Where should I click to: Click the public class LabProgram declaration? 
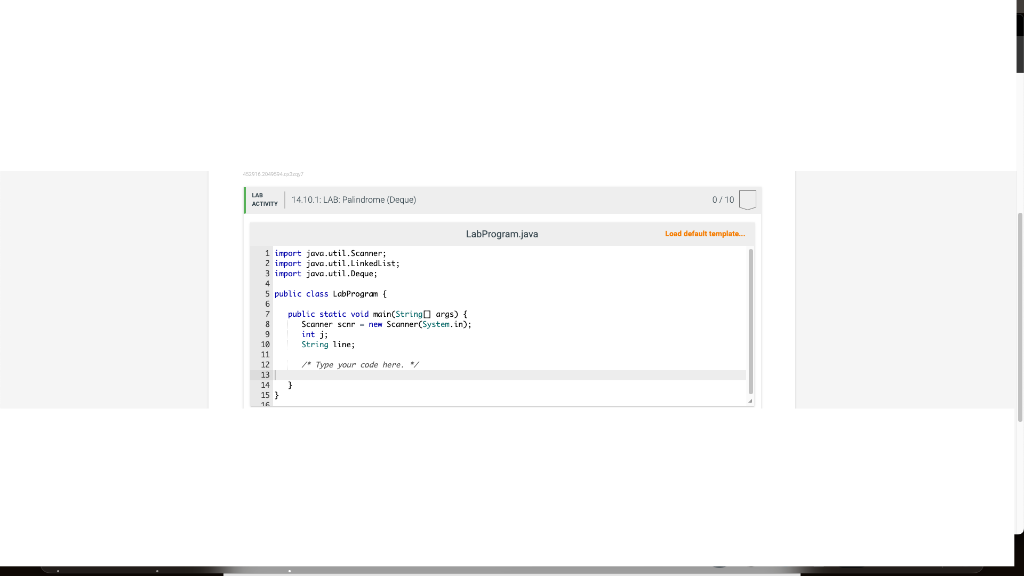[x=330, y=293]
